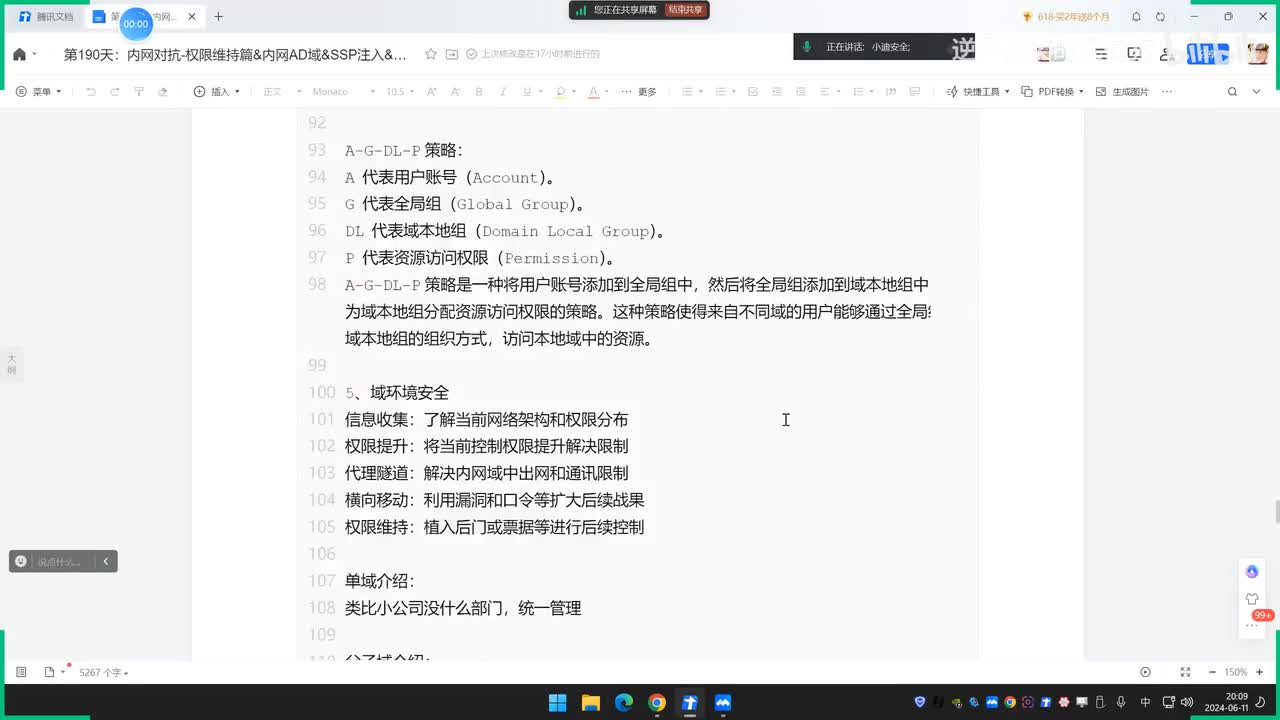Zoom out with the minus button
This screenshot has height=720, width=1280.
point(1212,672)
